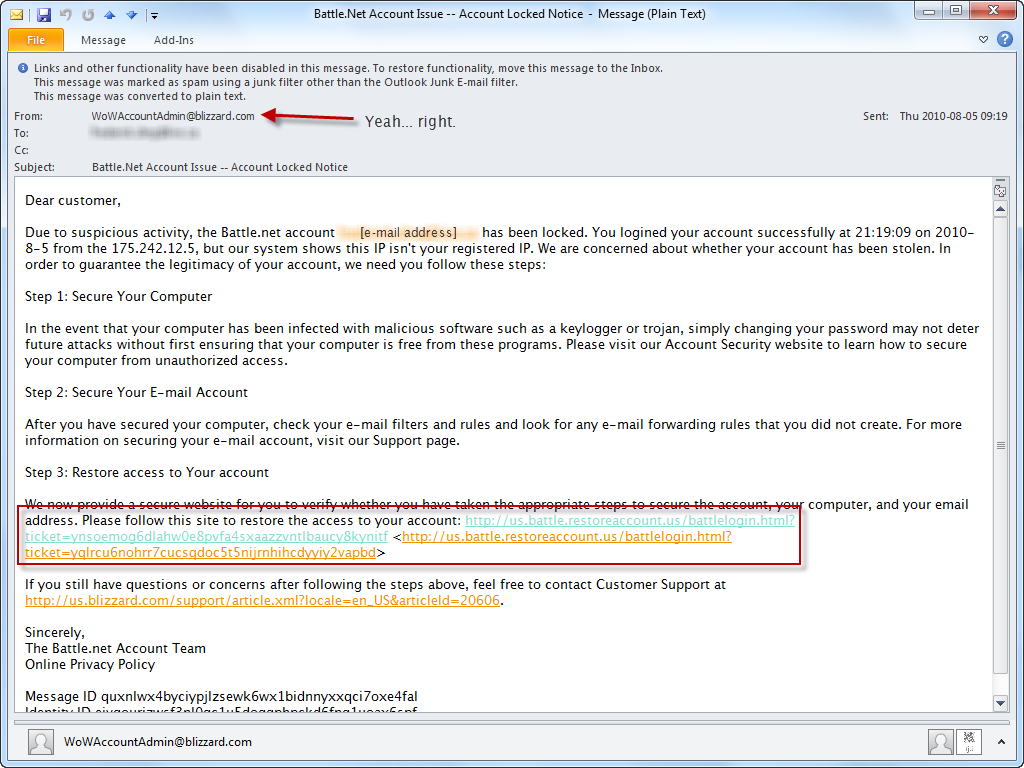Click the small icon above the vertical scrollbar
The image size is (1024, 768).
coord(1000,189)
